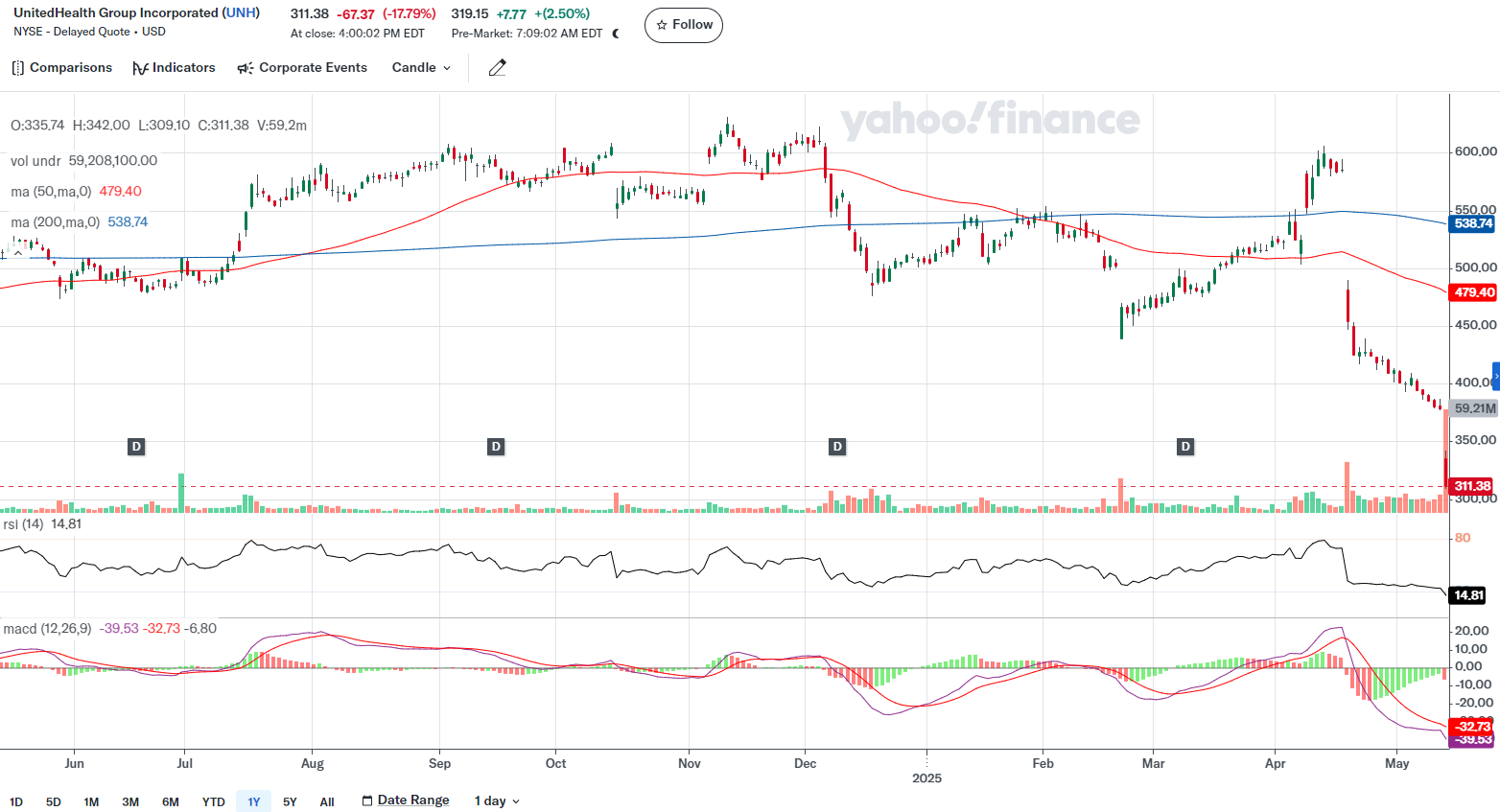Select the 1M range
Viewport: 1500px width, 812px height.
pos(91,802)
